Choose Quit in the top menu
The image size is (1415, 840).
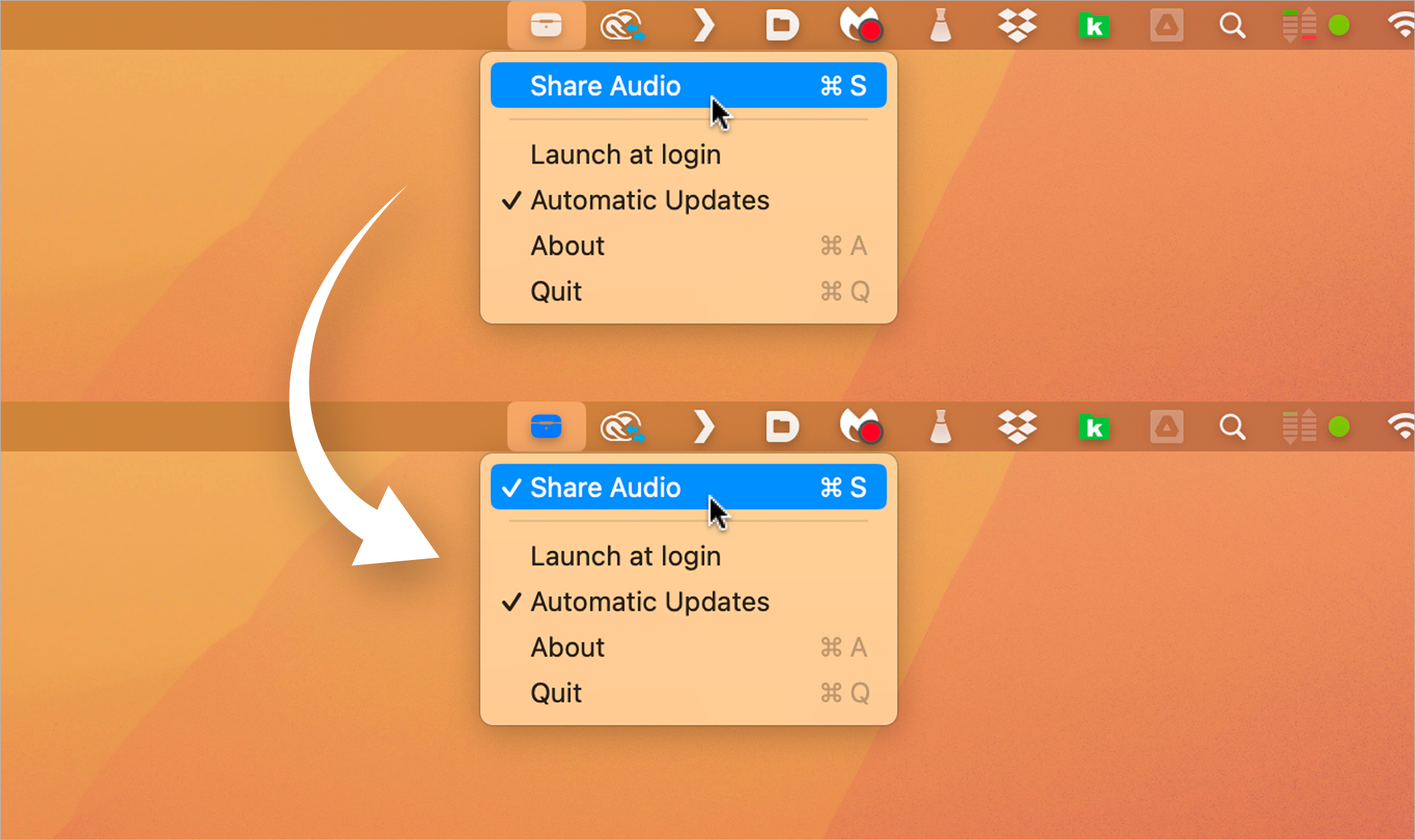556,292
